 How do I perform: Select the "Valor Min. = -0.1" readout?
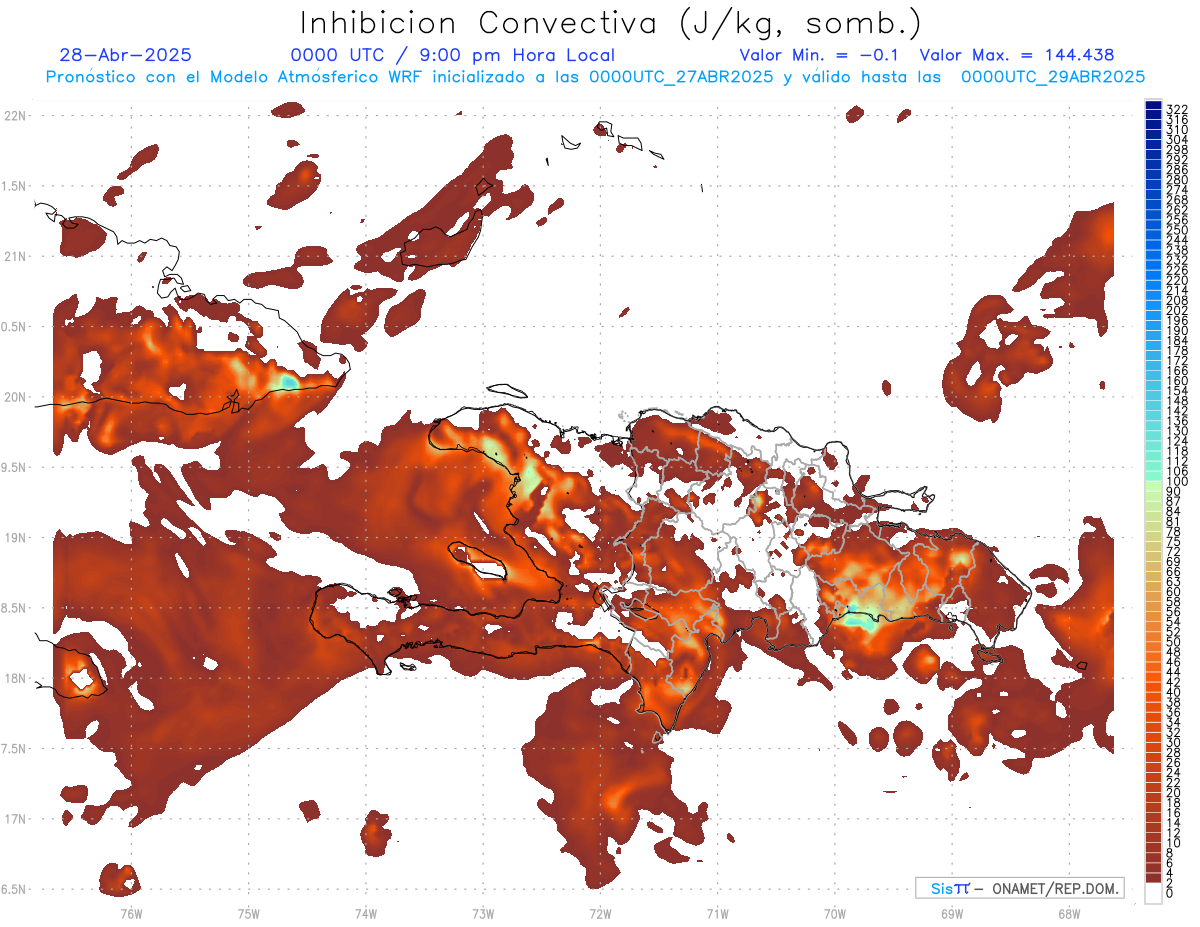click(x=819, y=55)
